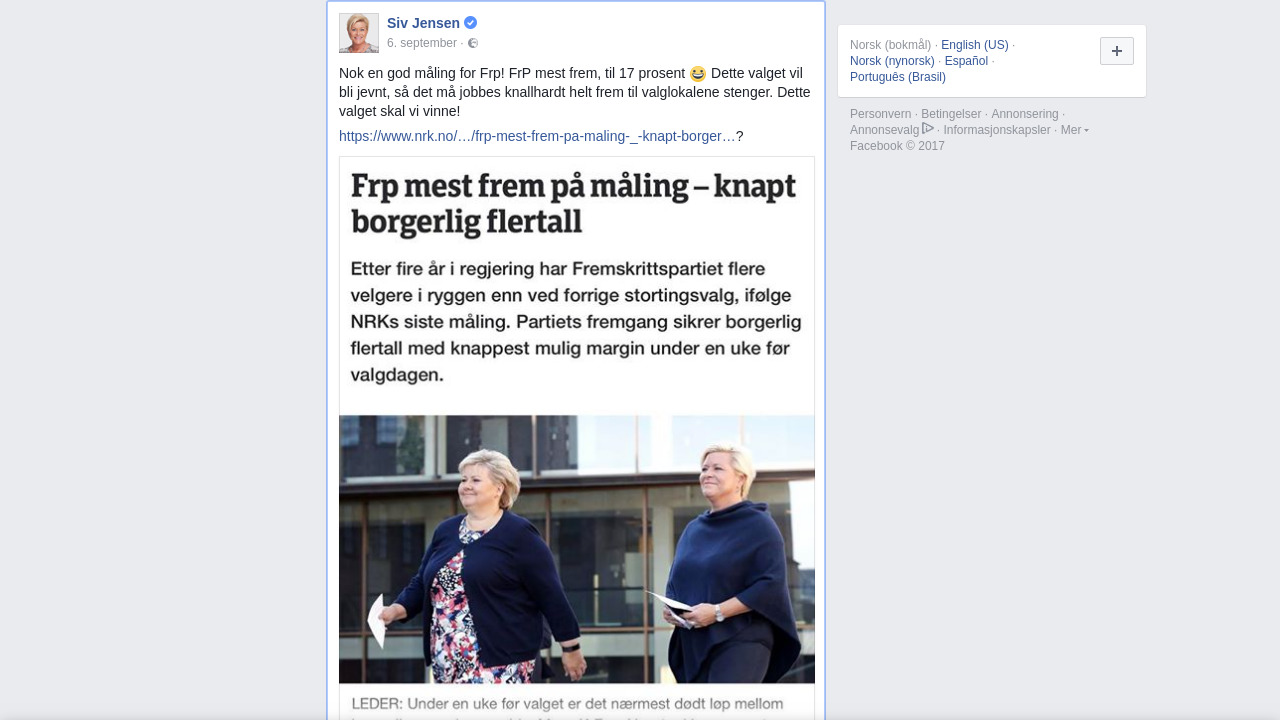The height and width of the screenshot is (720, 1280).
Task: Open the Betingelser footer link
Action: [951, 114]
